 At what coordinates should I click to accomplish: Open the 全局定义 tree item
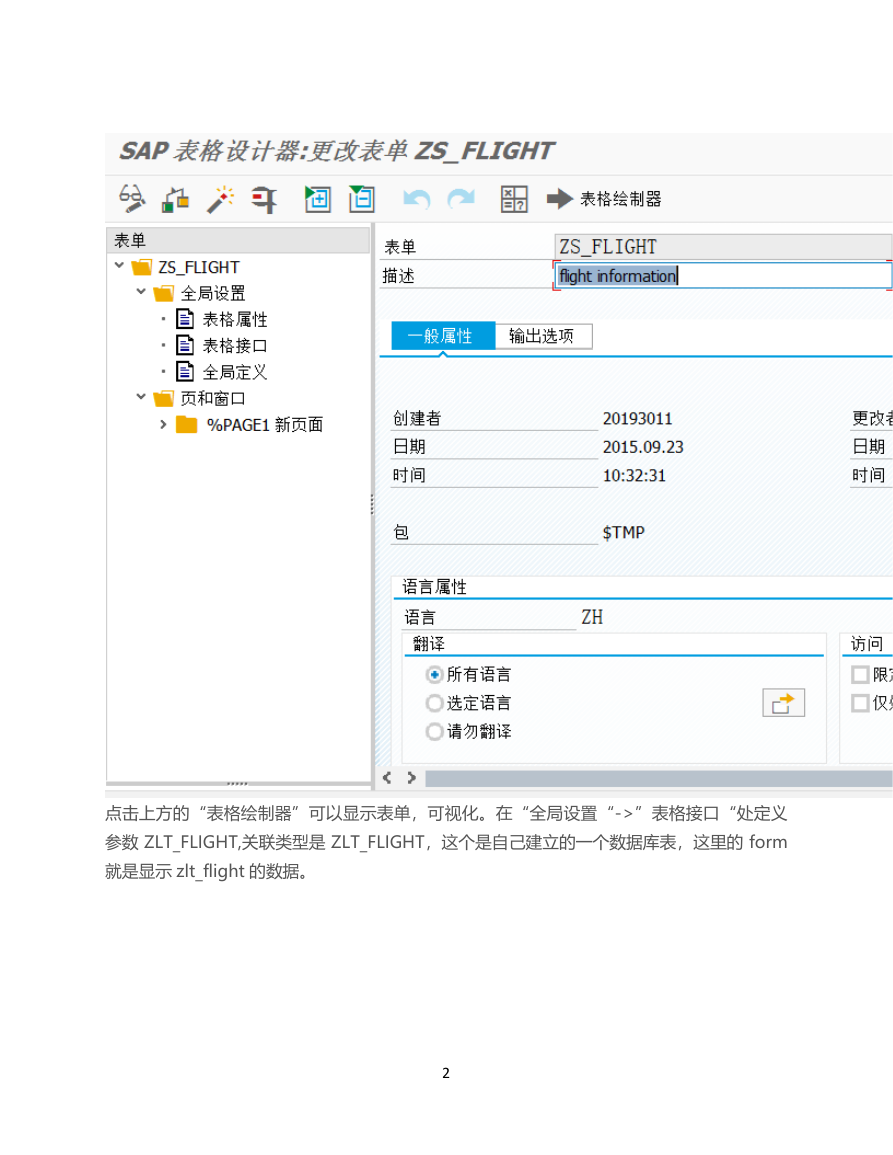[x=235, y=372]
